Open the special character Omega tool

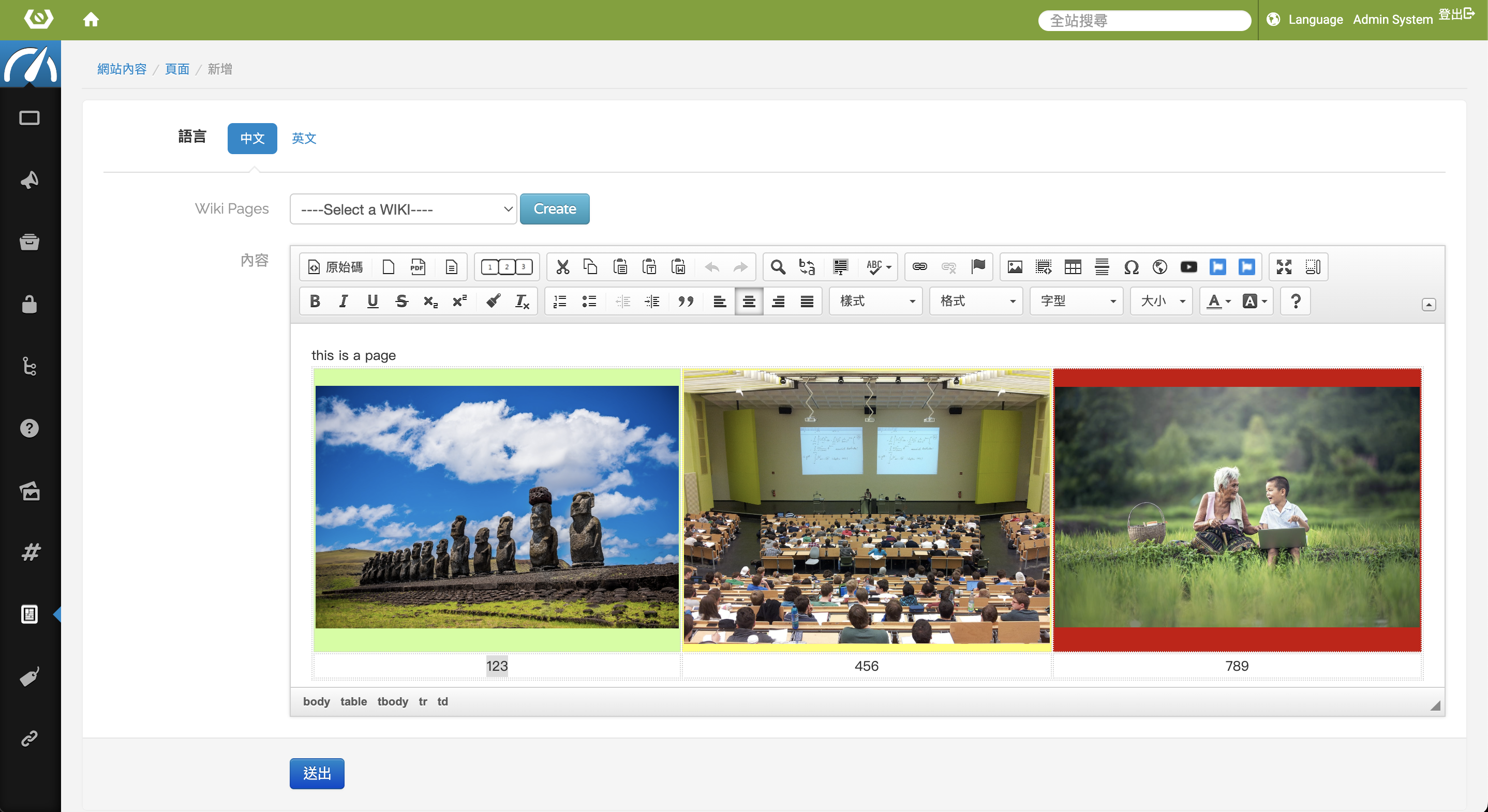tap(1130, 267)
